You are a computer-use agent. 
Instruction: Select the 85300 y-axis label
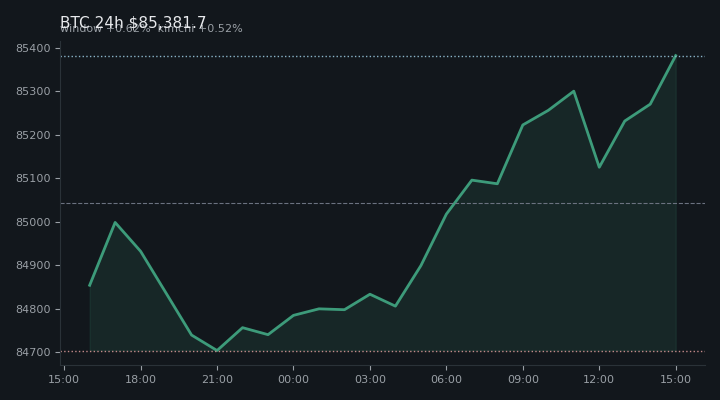(x=33, y=91)
